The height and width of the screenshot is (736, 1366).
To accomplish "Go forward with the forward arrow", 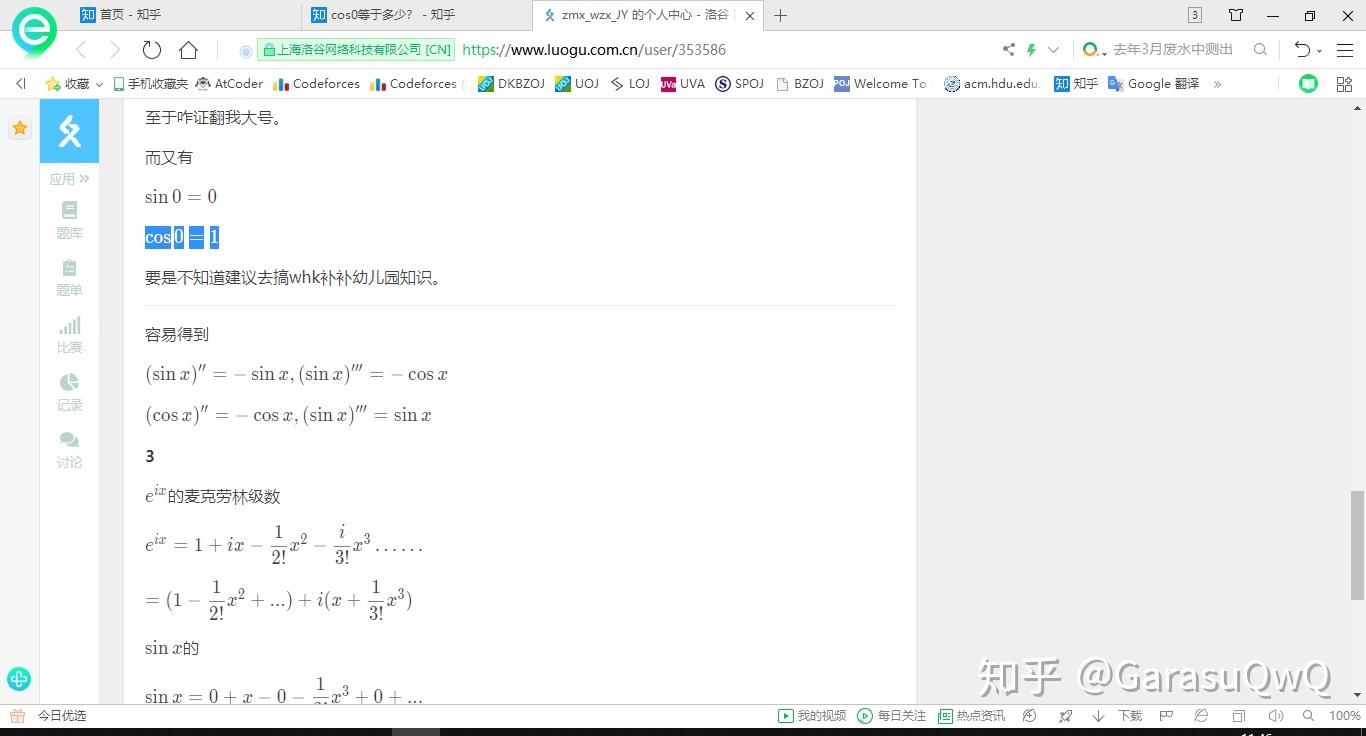I will click(x=115, y=50).
